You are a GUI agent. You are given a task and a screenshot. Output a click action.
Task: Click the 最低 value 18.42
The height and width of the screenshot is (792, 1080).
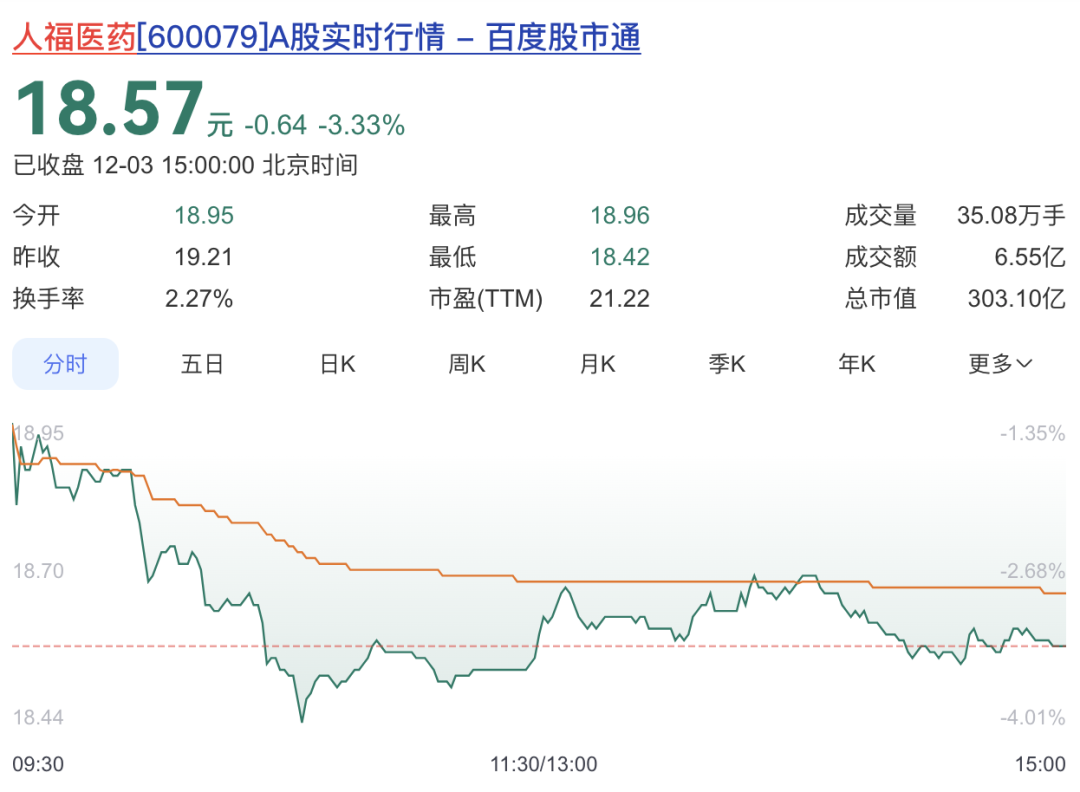click(620, 257)
